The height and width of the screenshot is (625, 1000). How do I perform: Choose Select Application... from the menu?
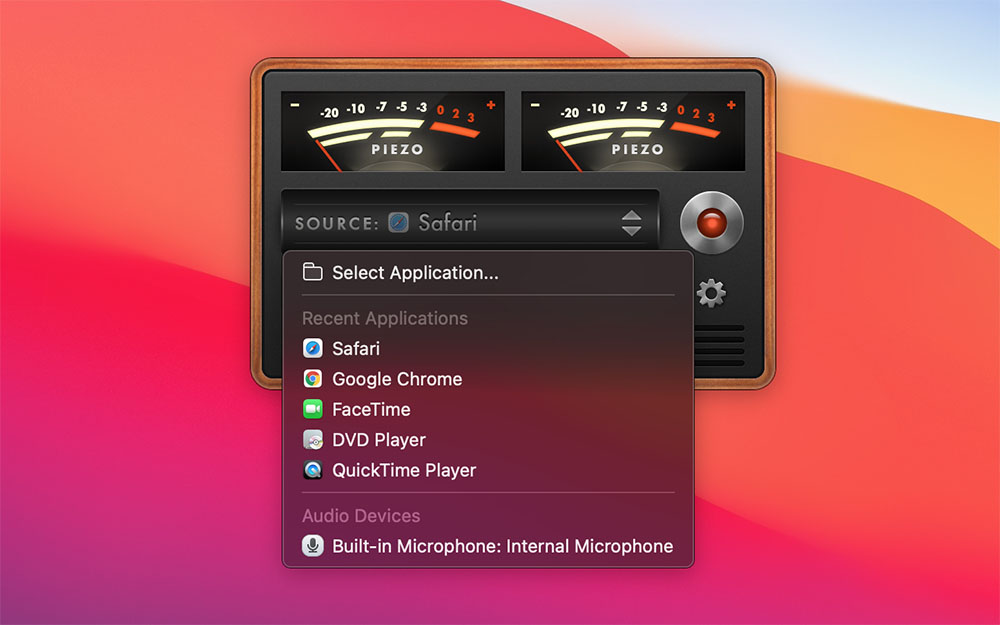[488, 273]
